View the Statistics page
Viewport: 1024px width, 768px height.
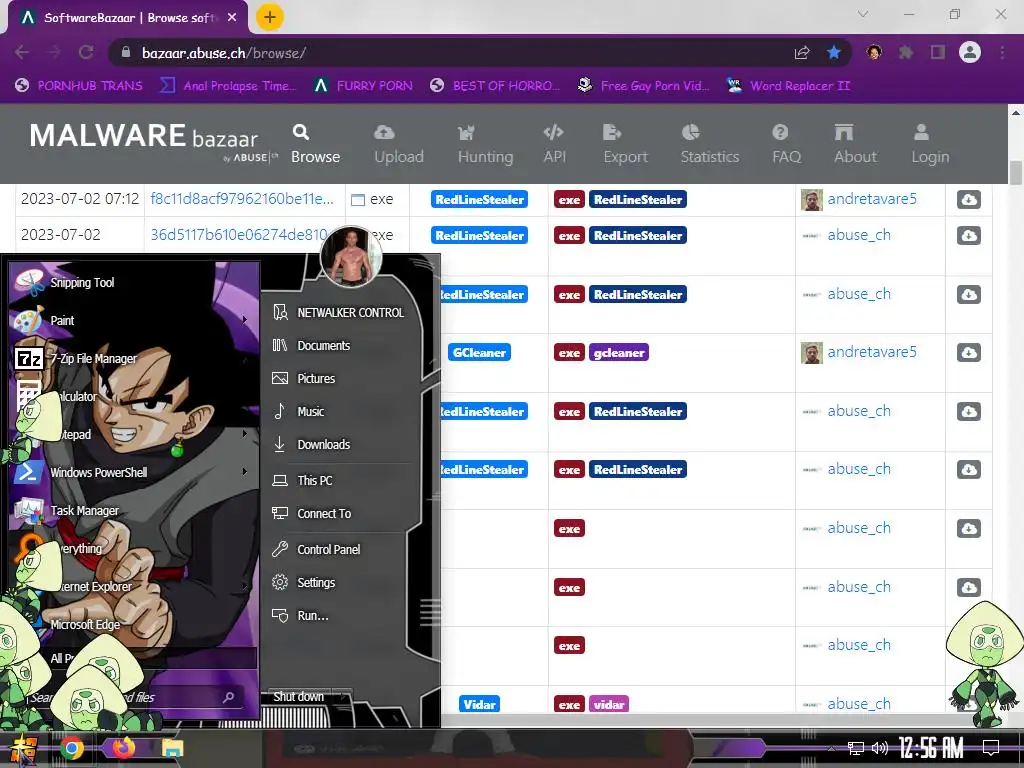click(x=709, y=144)
